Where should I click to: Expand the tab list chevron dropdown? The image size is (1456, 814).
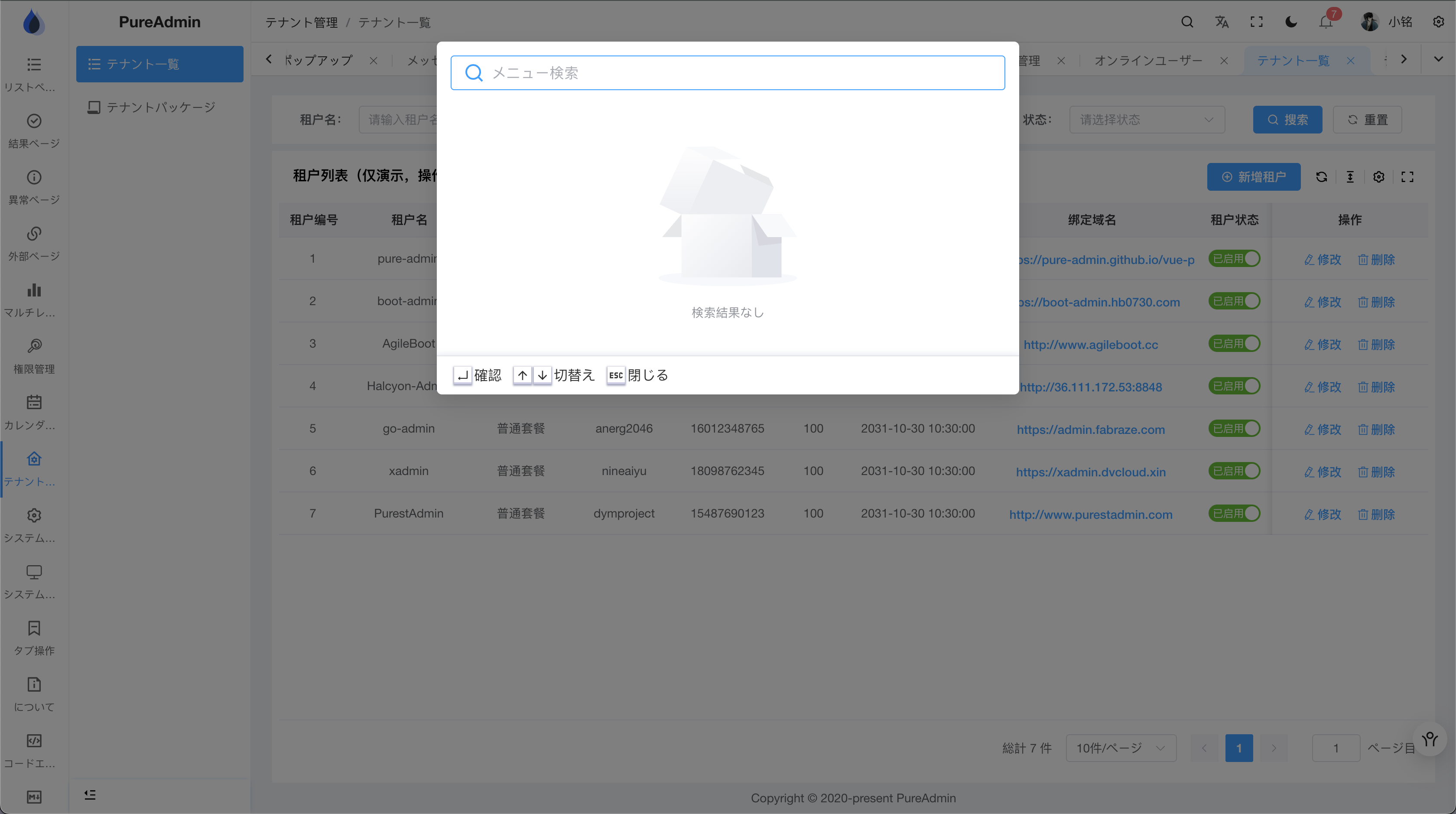(x=1438, y=59)
